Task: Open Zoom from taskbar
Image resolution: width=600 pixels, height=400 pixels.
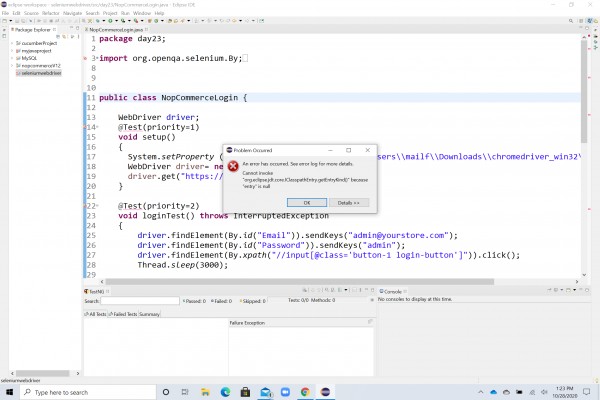Action: pyautogui.click(x=285, y=392)
